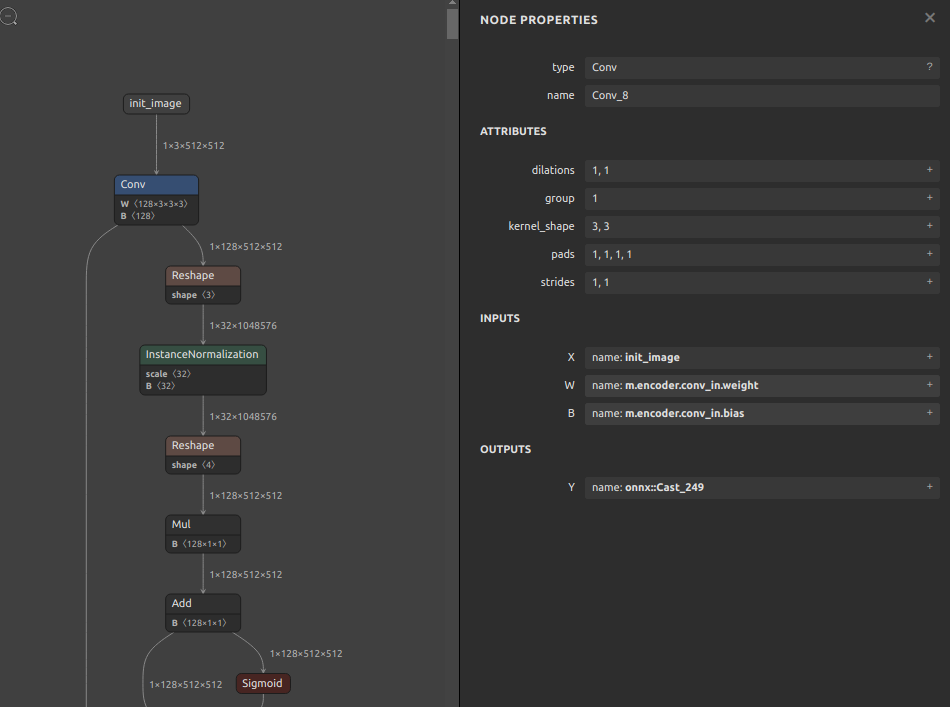Select the Reshape node with shape 3

point(203,276)
